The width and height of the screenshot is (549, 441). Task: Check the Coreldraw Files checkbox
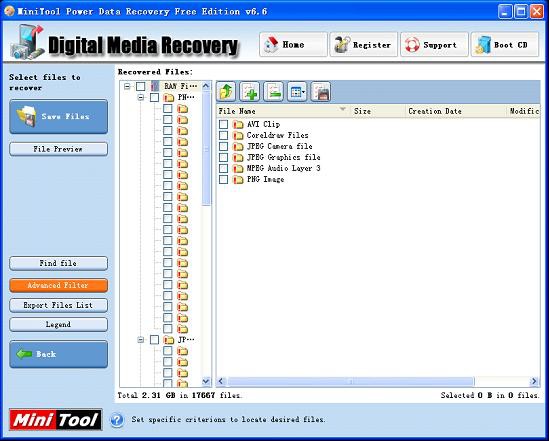[223, 135]
